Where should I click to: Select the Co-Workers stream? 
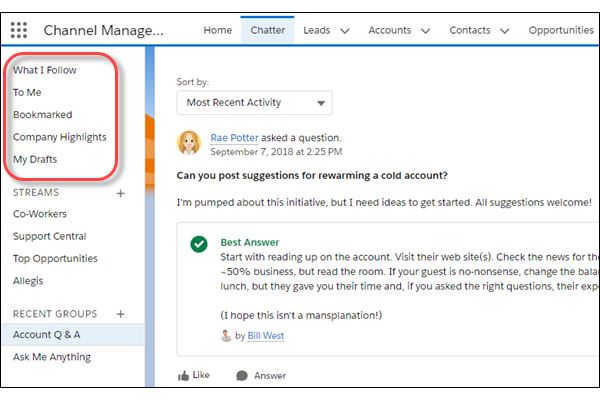(x=40, y=214)
